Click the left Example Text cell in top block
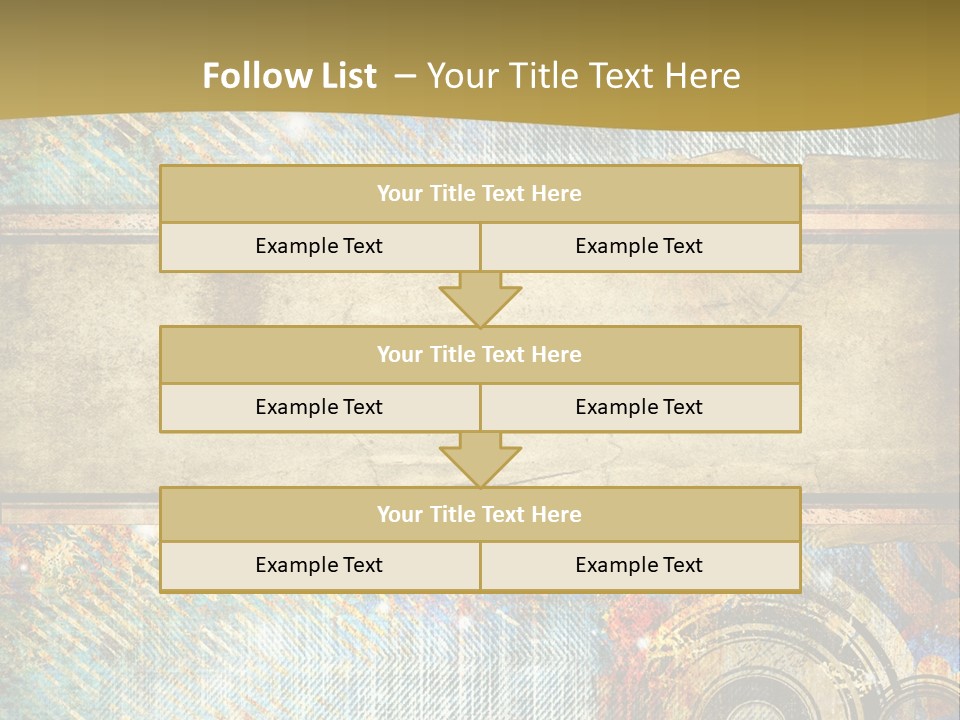This screenshot has width=960, height=720. (319, 246)
